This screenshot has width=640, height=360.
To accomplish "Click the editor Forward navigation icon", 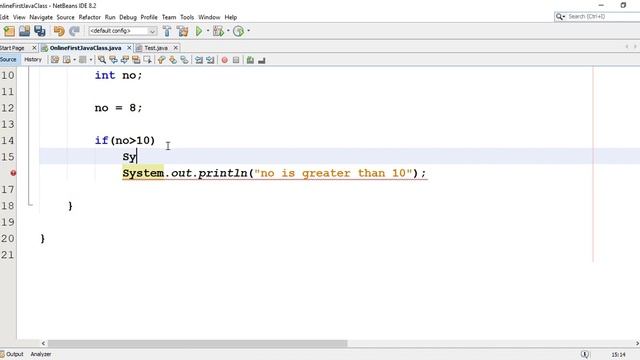I will pos(82,60).
